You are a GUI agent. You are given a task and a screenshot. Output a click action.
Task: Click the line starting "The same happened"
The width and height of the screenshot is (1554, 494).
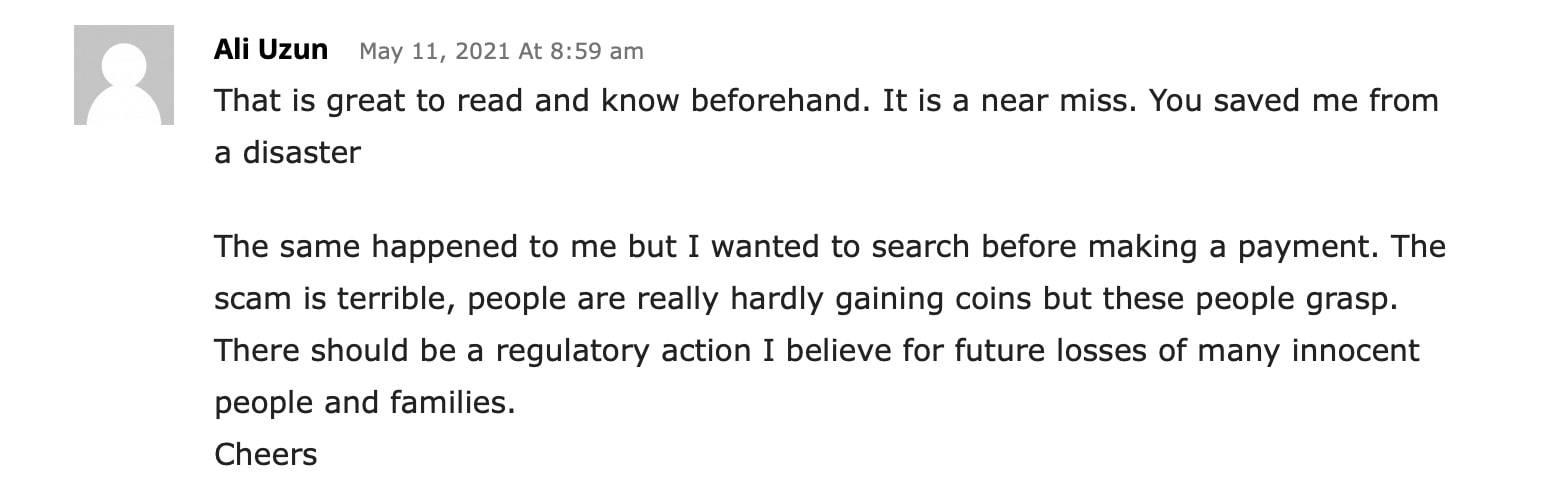(x=830, y=247)
